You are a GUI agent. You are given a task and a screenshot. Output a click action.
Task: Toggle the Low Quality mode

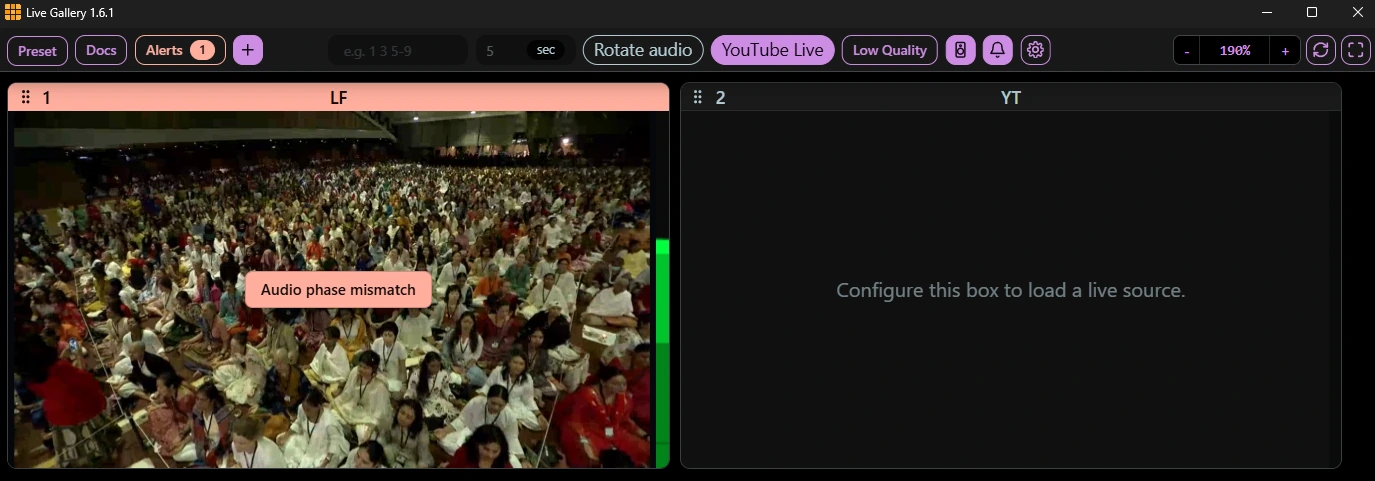coord(890,50)
